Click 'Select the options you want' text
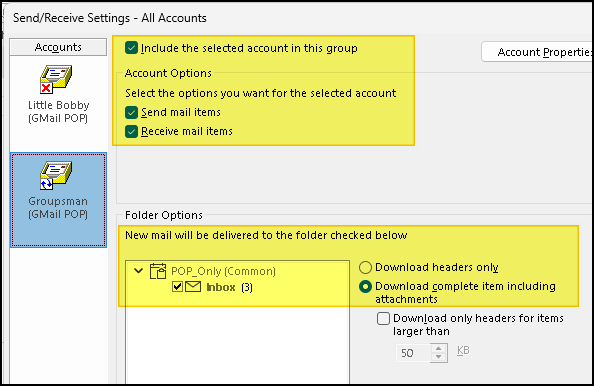 coord(261,93)
